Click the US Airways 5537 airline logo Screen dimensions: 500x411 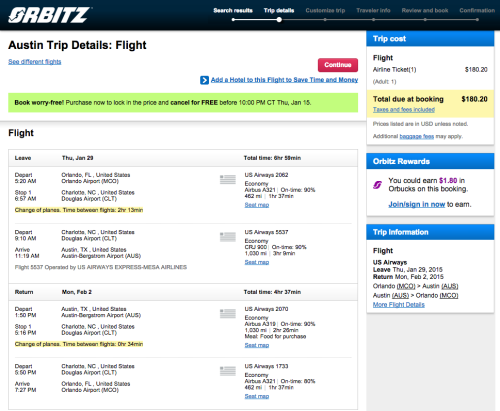coord(228,237)
